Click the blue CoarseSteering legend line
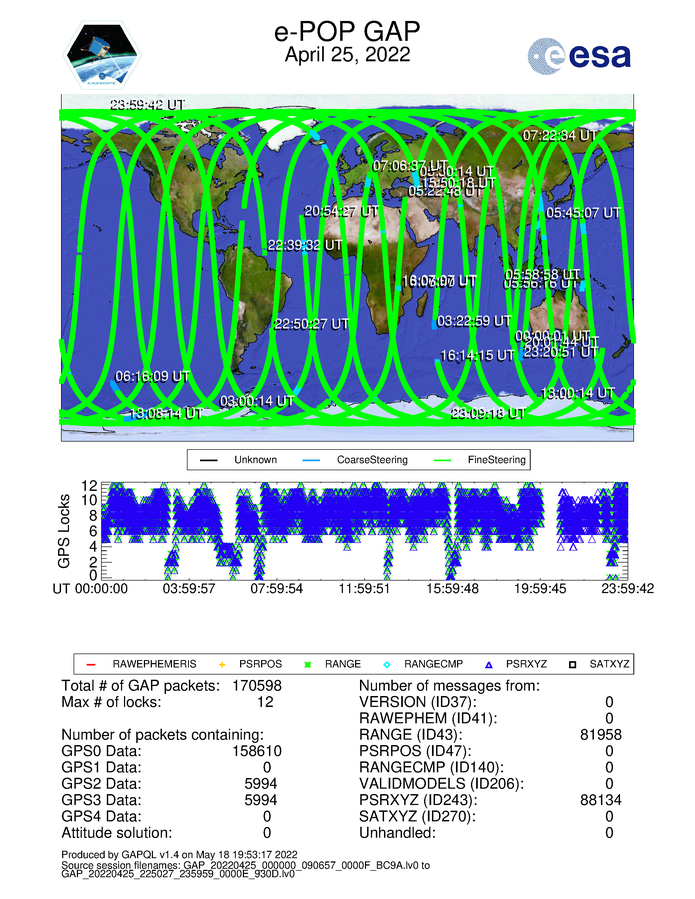This screenshot has height=899, width=695. [313, 460]
